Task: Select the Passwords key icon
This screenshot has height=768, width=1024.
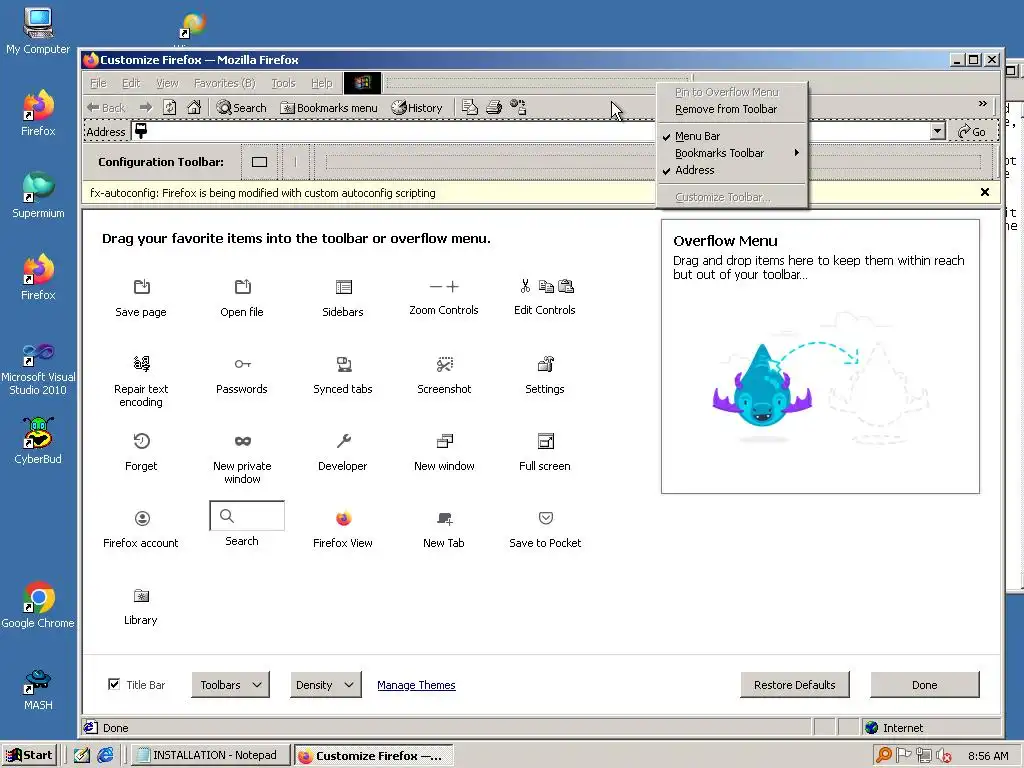Action: [x=242, y=364]
